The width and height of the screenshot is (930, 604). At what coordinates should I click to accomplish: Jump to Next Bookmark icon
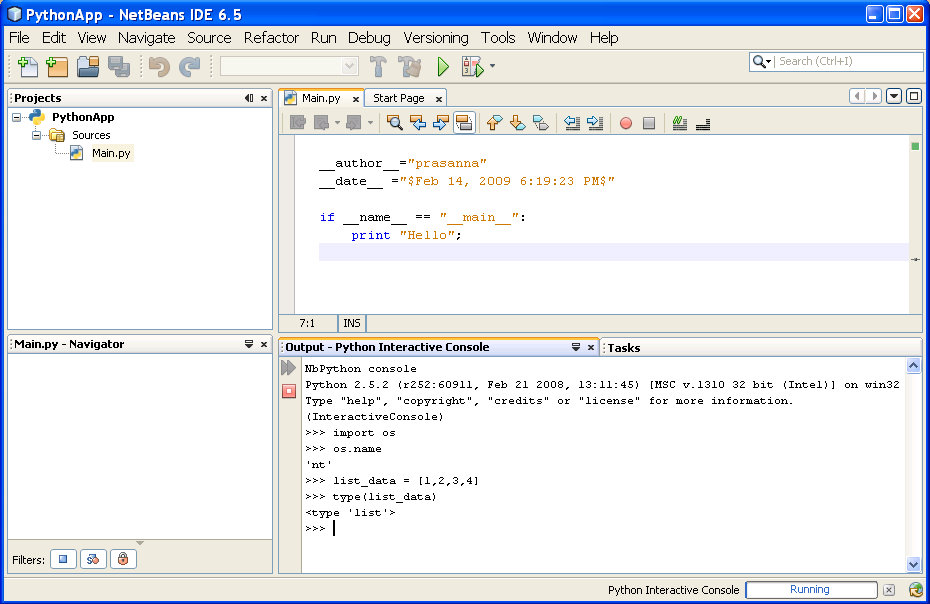[517, 123]
